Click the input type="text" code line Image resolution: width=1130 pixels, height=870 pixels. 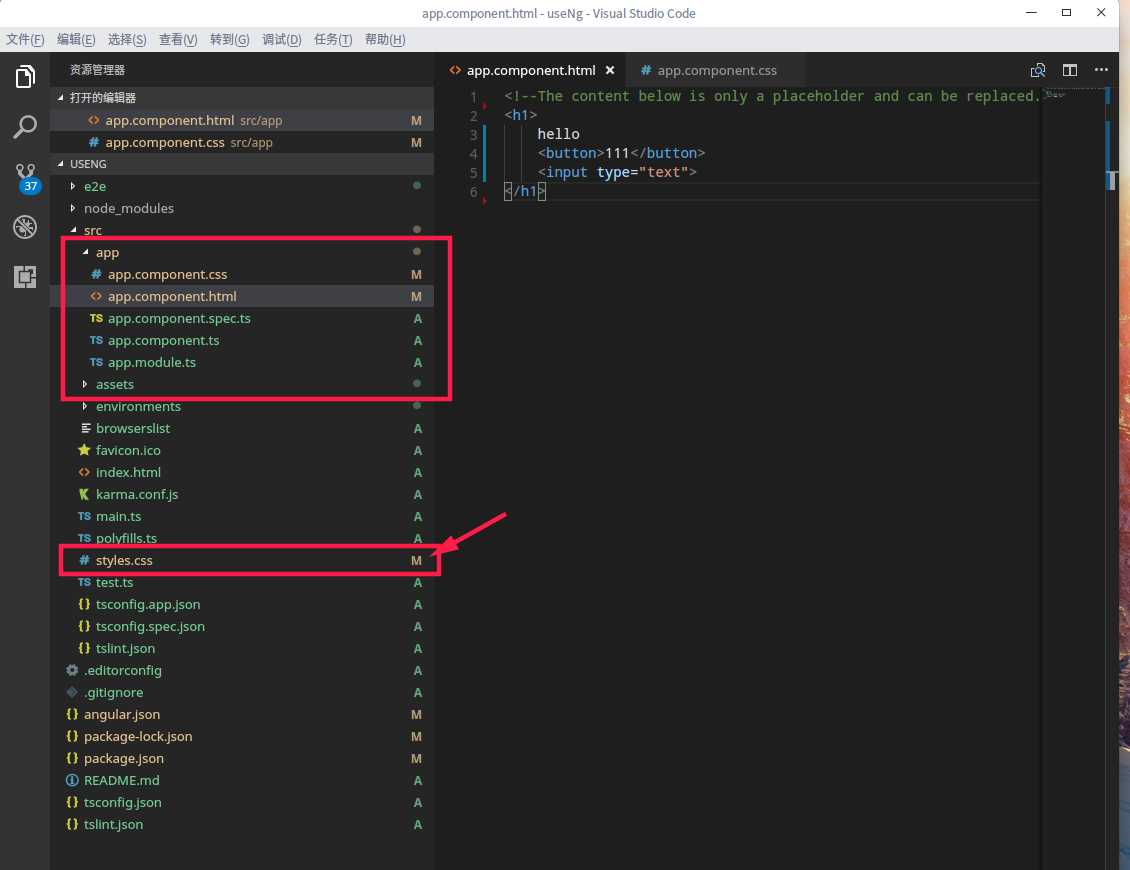617,172
